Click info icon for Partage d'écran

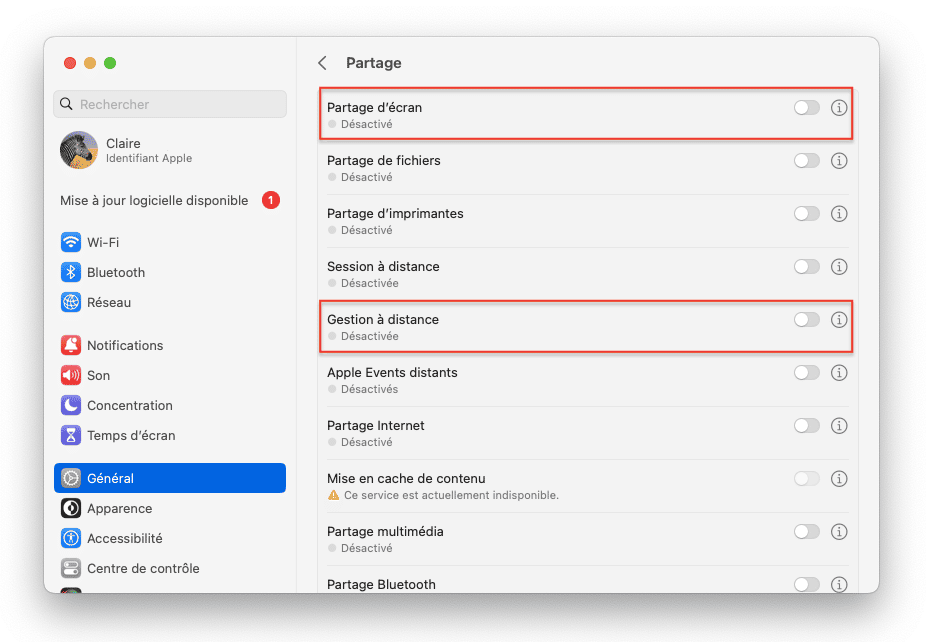point(839,107)
